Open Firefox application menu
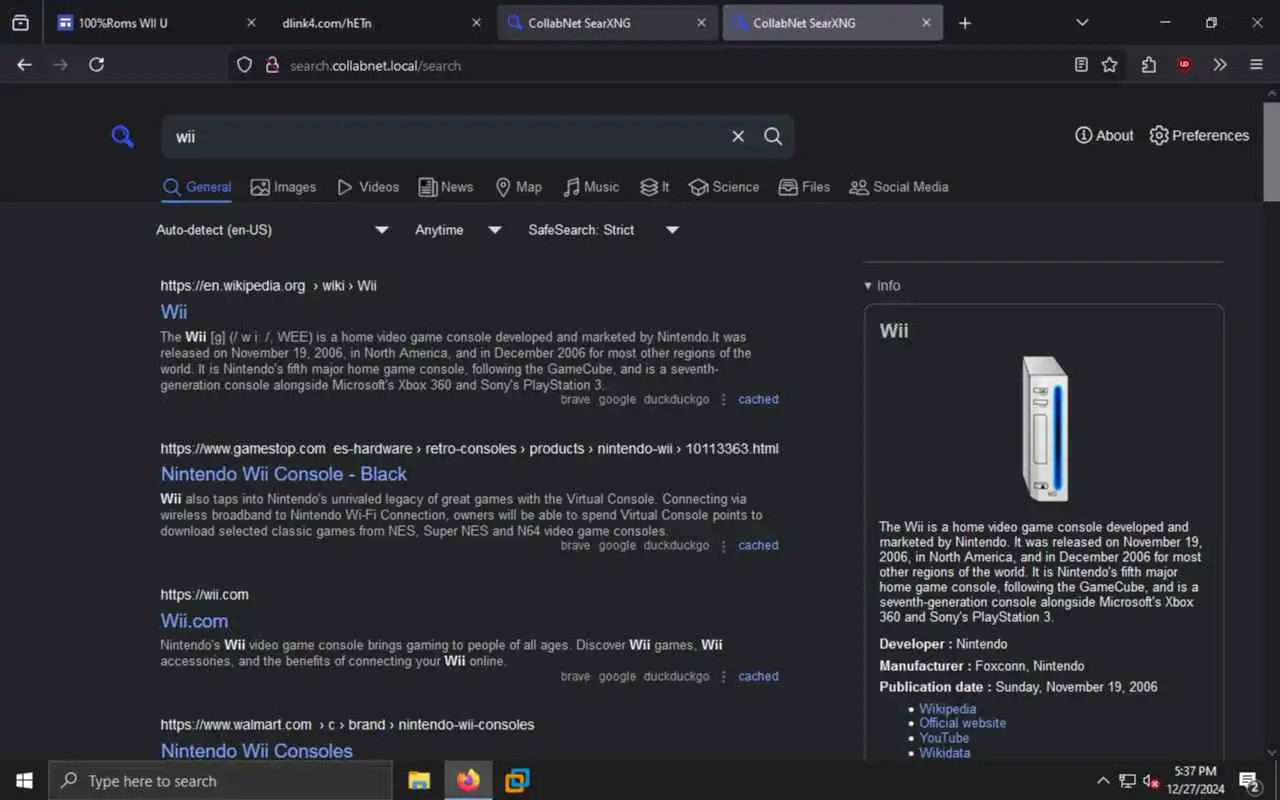 point(1256,65)
